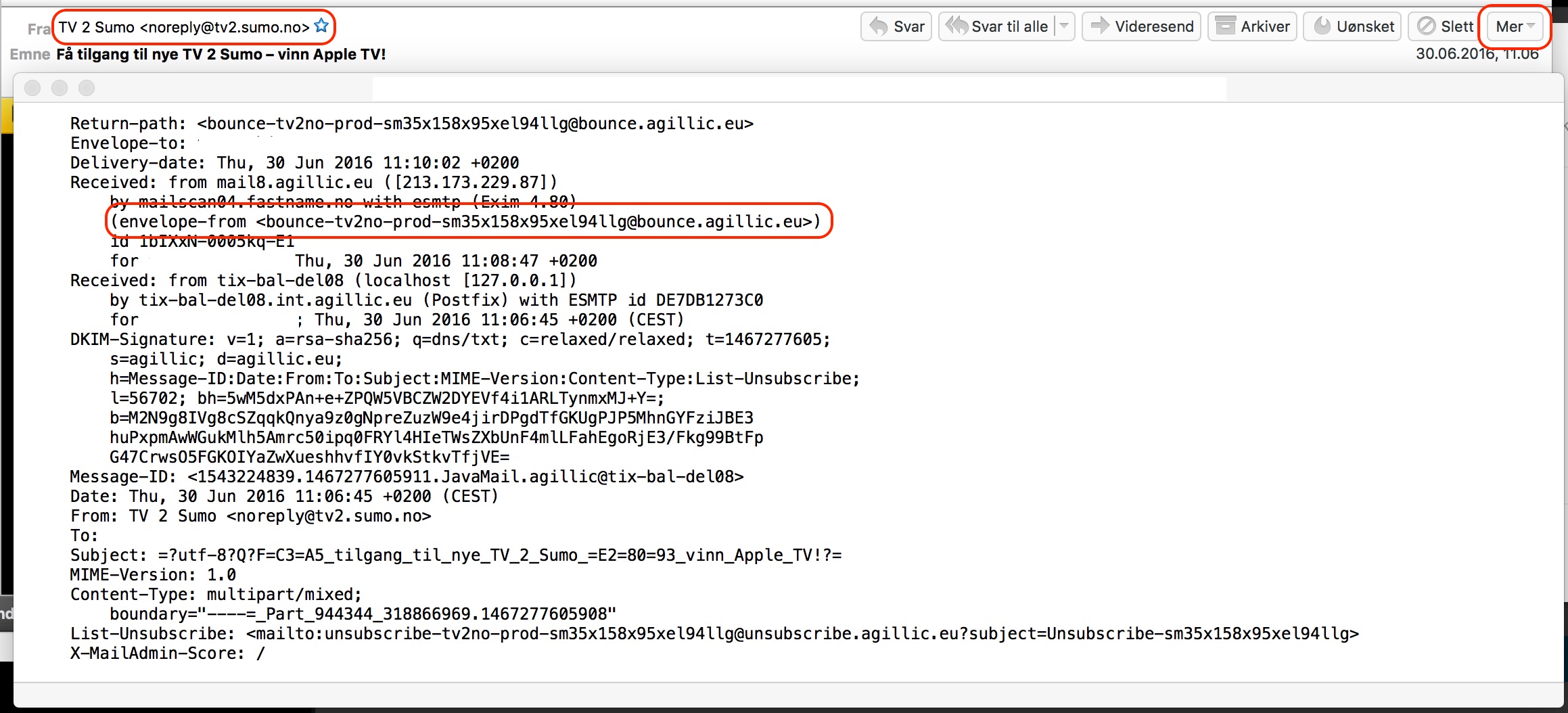Image resolution: width=1568 pixels, height=713 pixels.
Task: Click the encoded Subject: utf-8 line
Action: tap(457, 555)
